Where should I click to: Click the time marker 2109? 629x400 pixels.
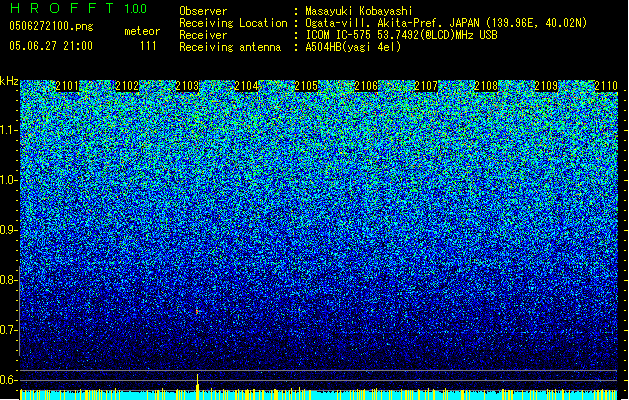(x=546, y=86)
